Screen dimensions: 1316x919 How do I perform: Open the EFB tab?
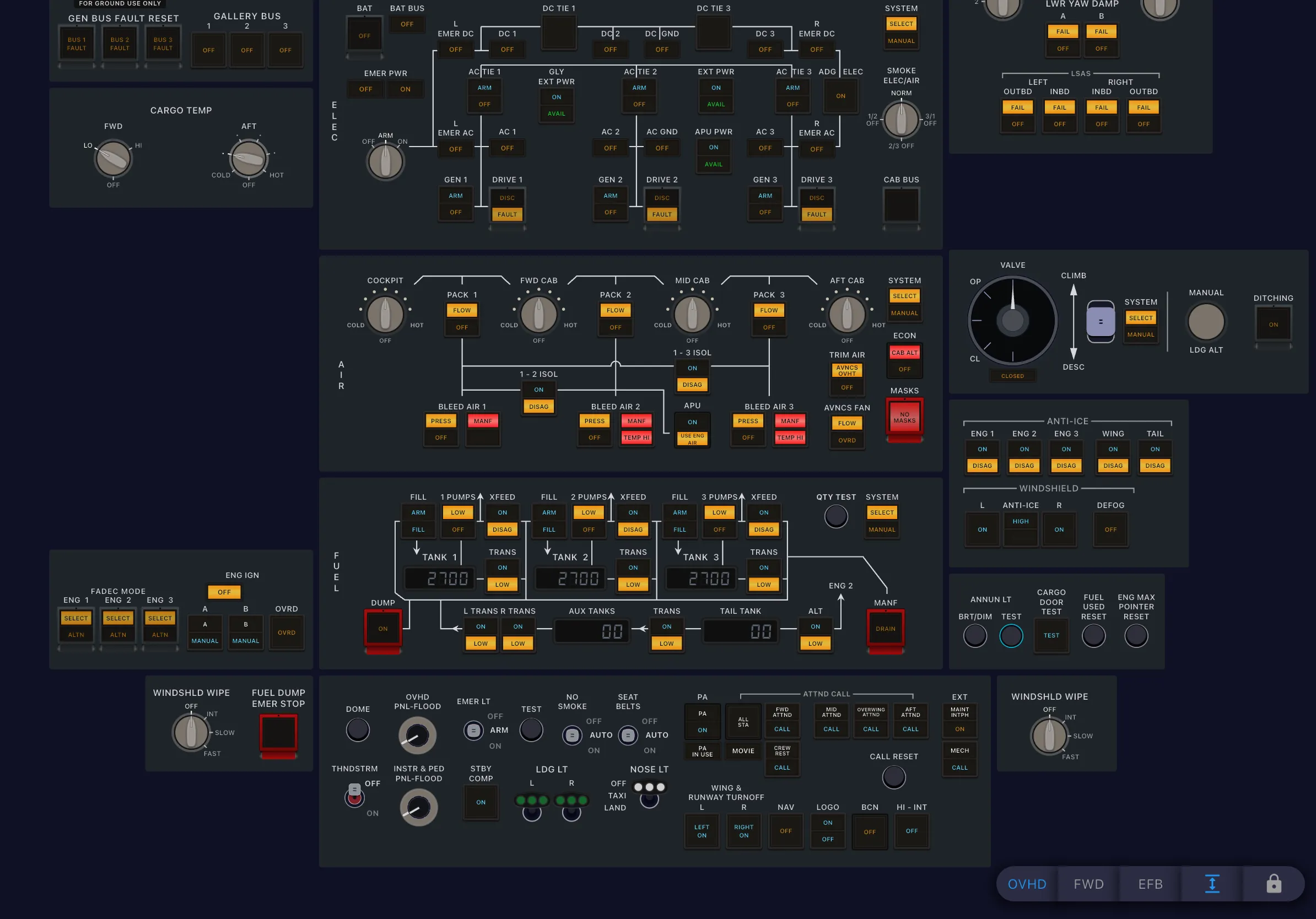point(1150,884)
